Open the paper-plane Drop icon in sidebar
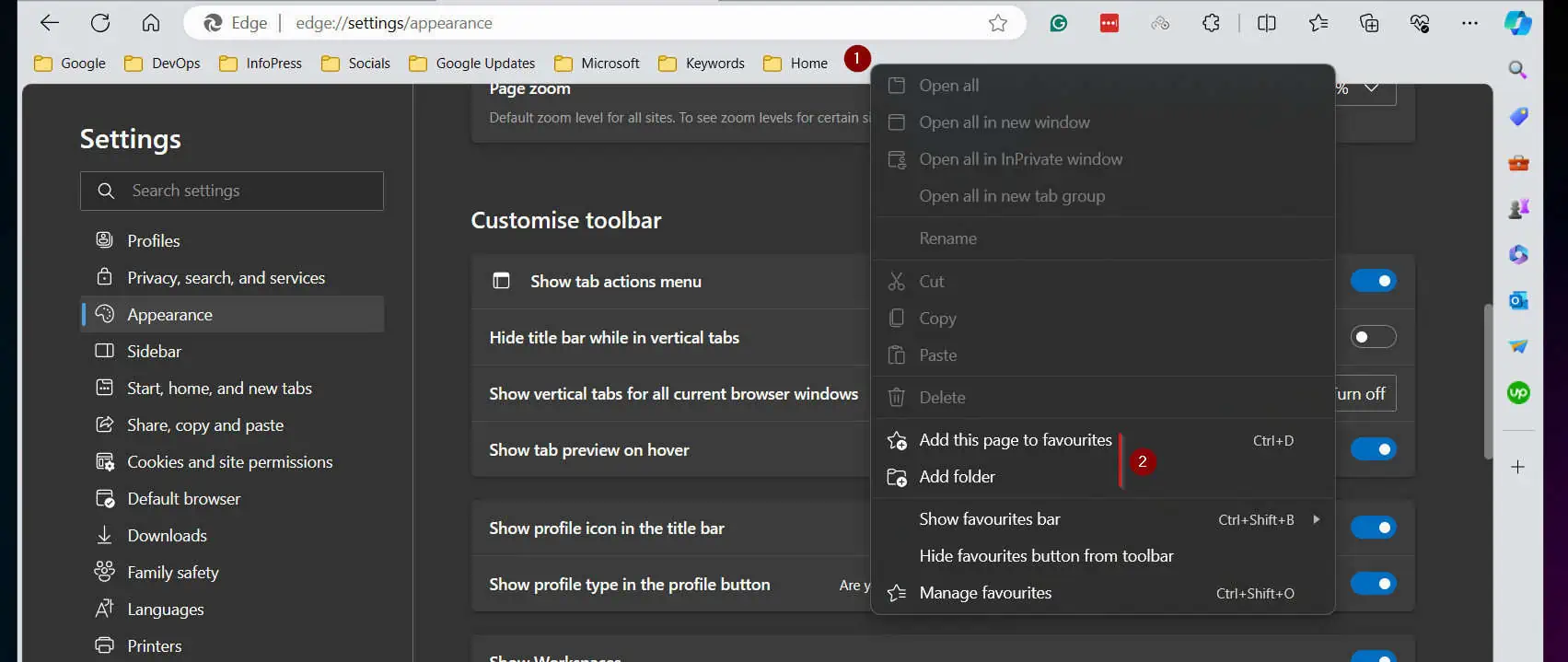The width and height of the screenshot is (1568, 662). (x=1518, y=346)
